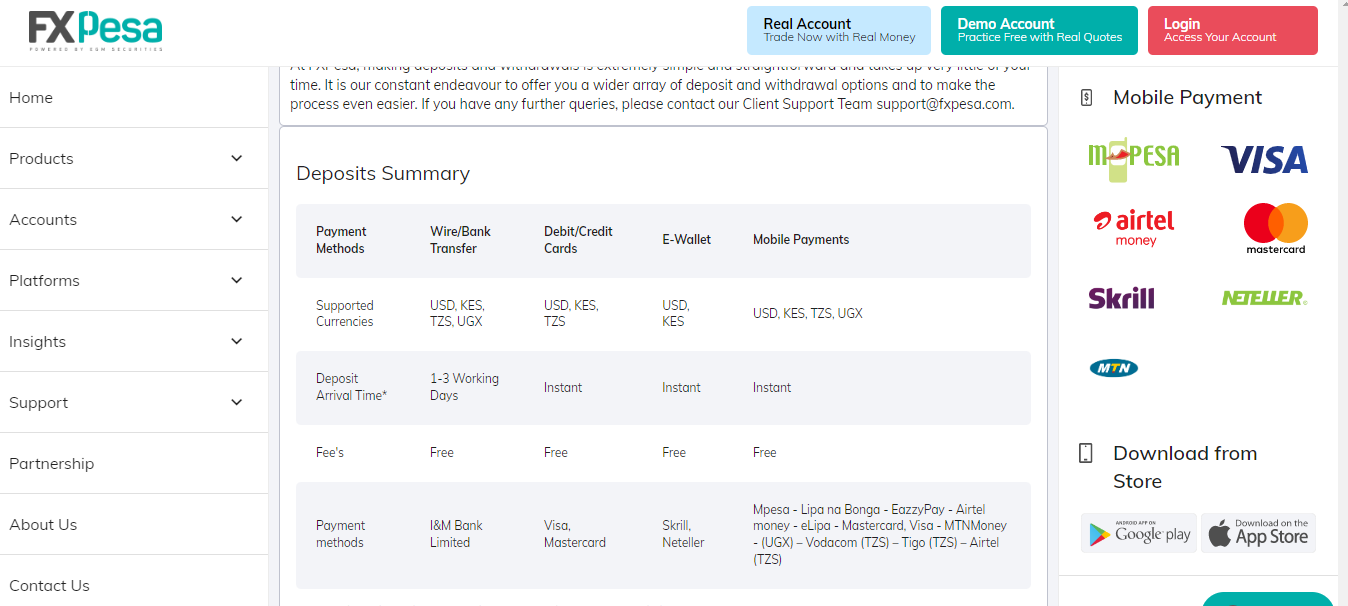This screenshot has width=1348, height=606.
Task: Expand the Platforms menu chevron
Action: 237,280
